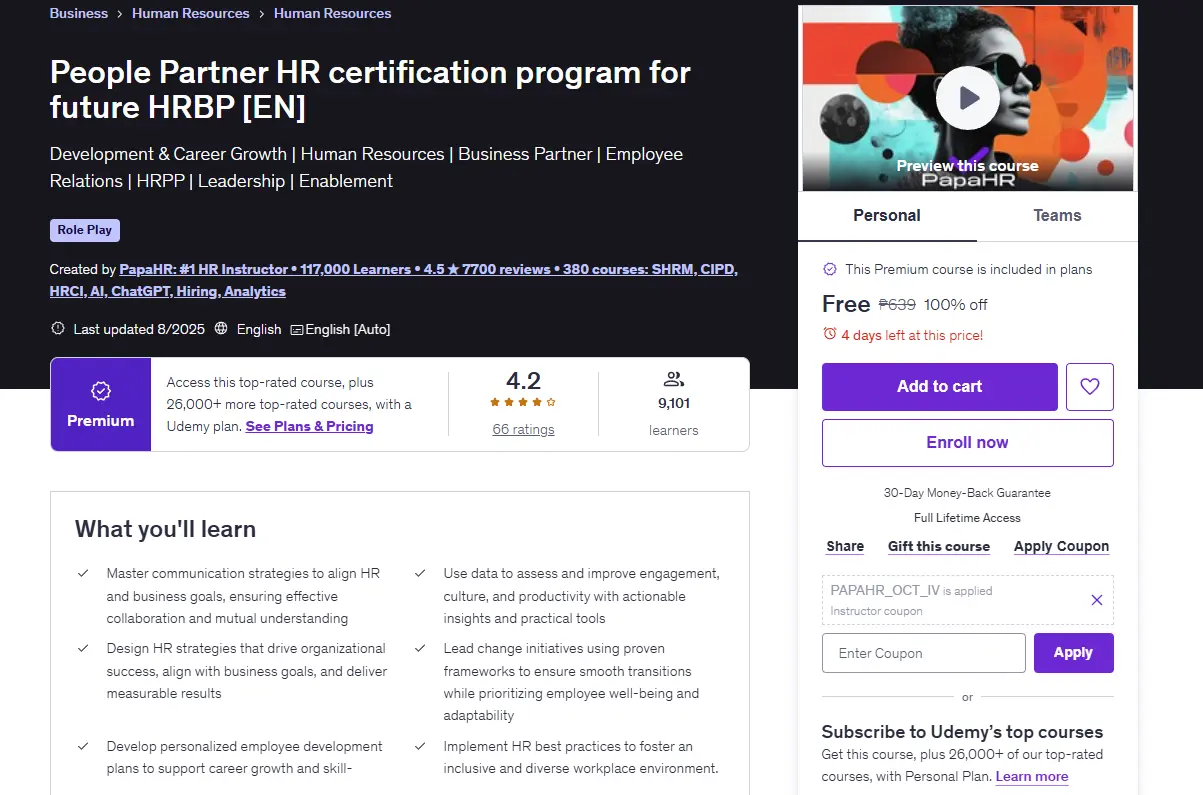
Task: Click the star rating icons
Action: click(523, 402)
